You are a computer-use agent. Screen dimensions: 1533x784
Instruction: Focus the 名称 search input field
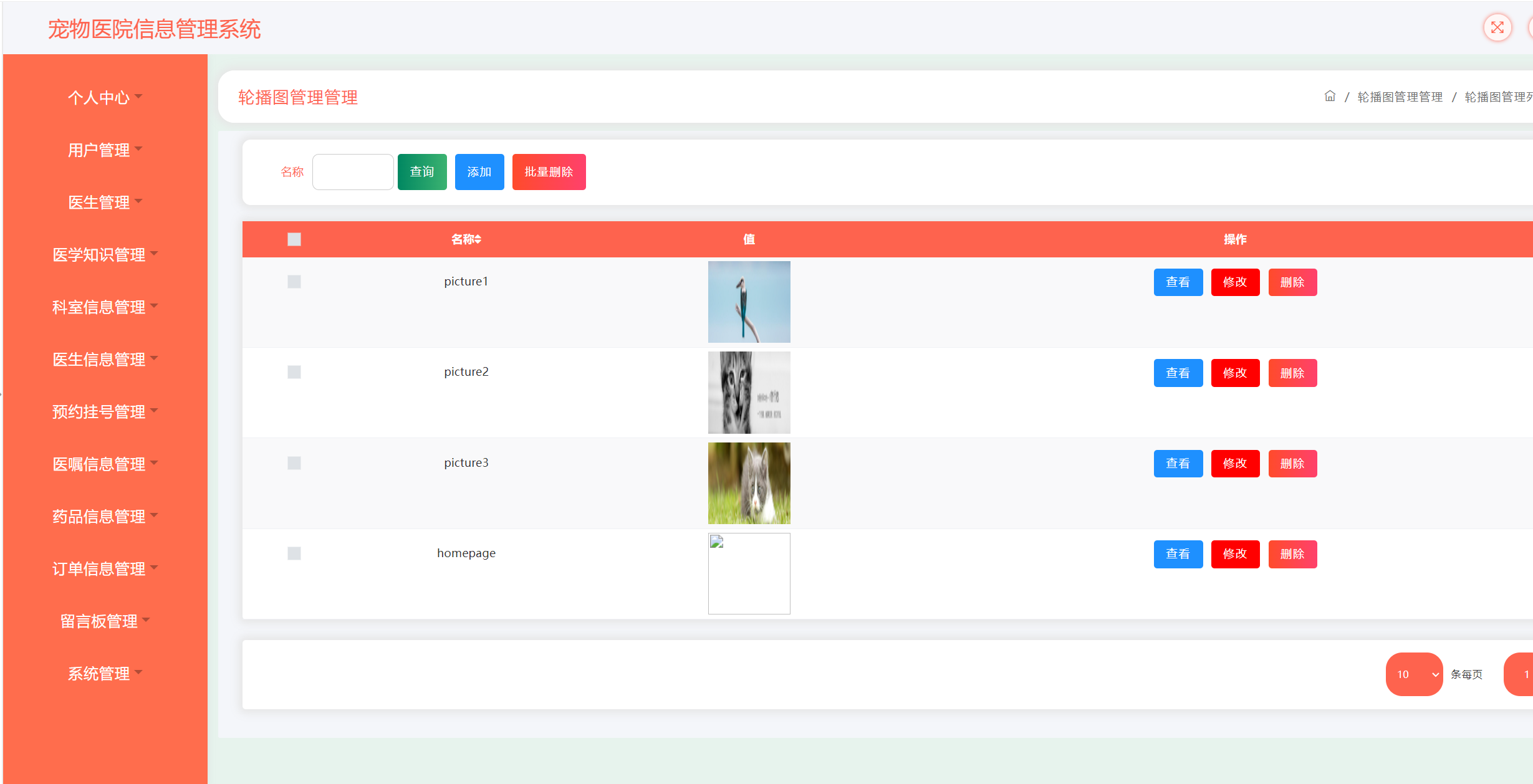[353, 172]
